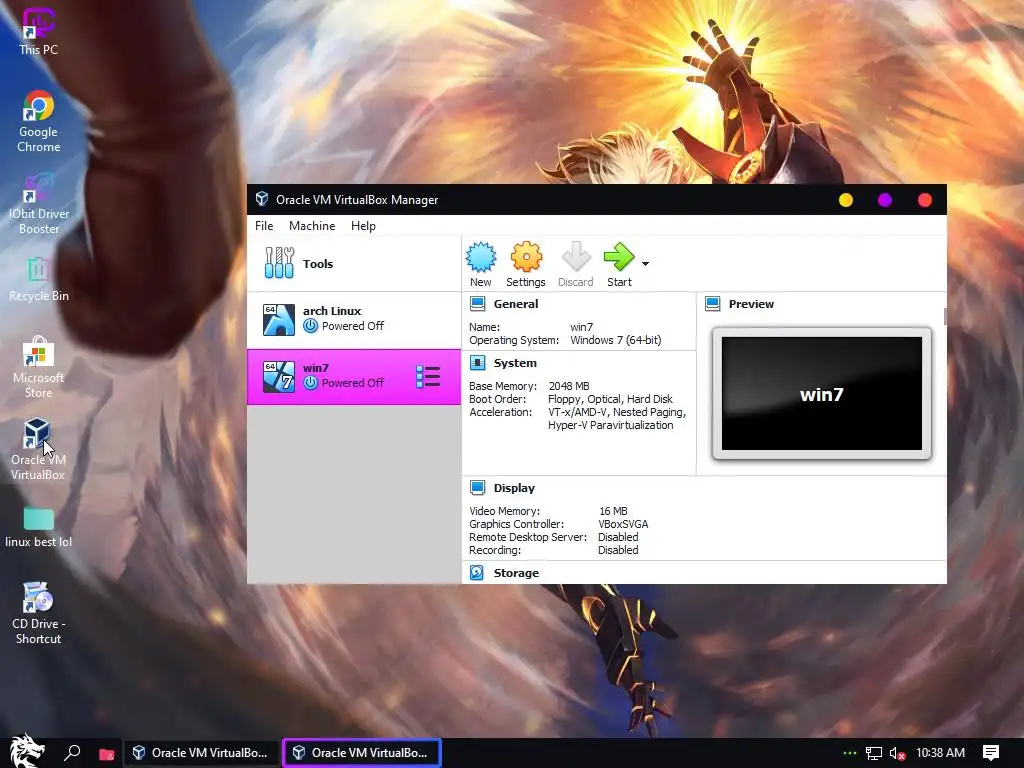1024x768 pixels.
Task: Click the Preview panel monitor icon
Action: pyautogui.click(x=712, y=304)
